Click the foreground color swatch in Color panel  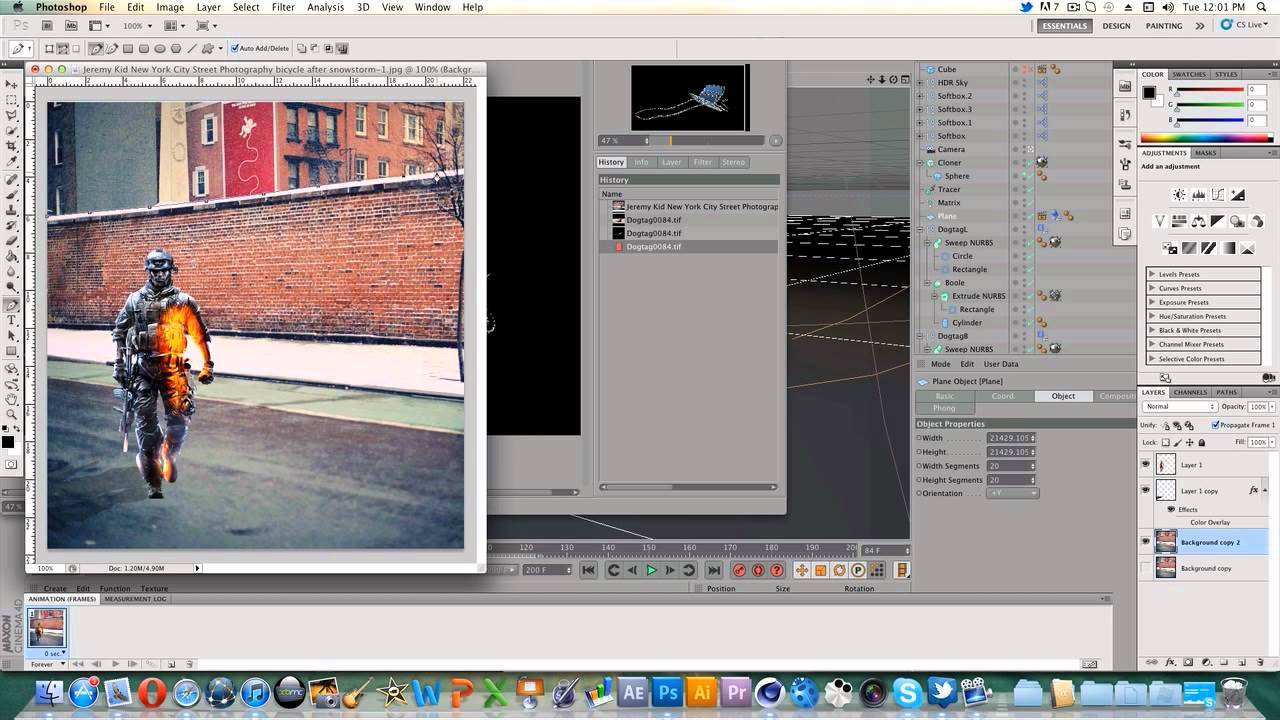click(x=1149, y=93)
